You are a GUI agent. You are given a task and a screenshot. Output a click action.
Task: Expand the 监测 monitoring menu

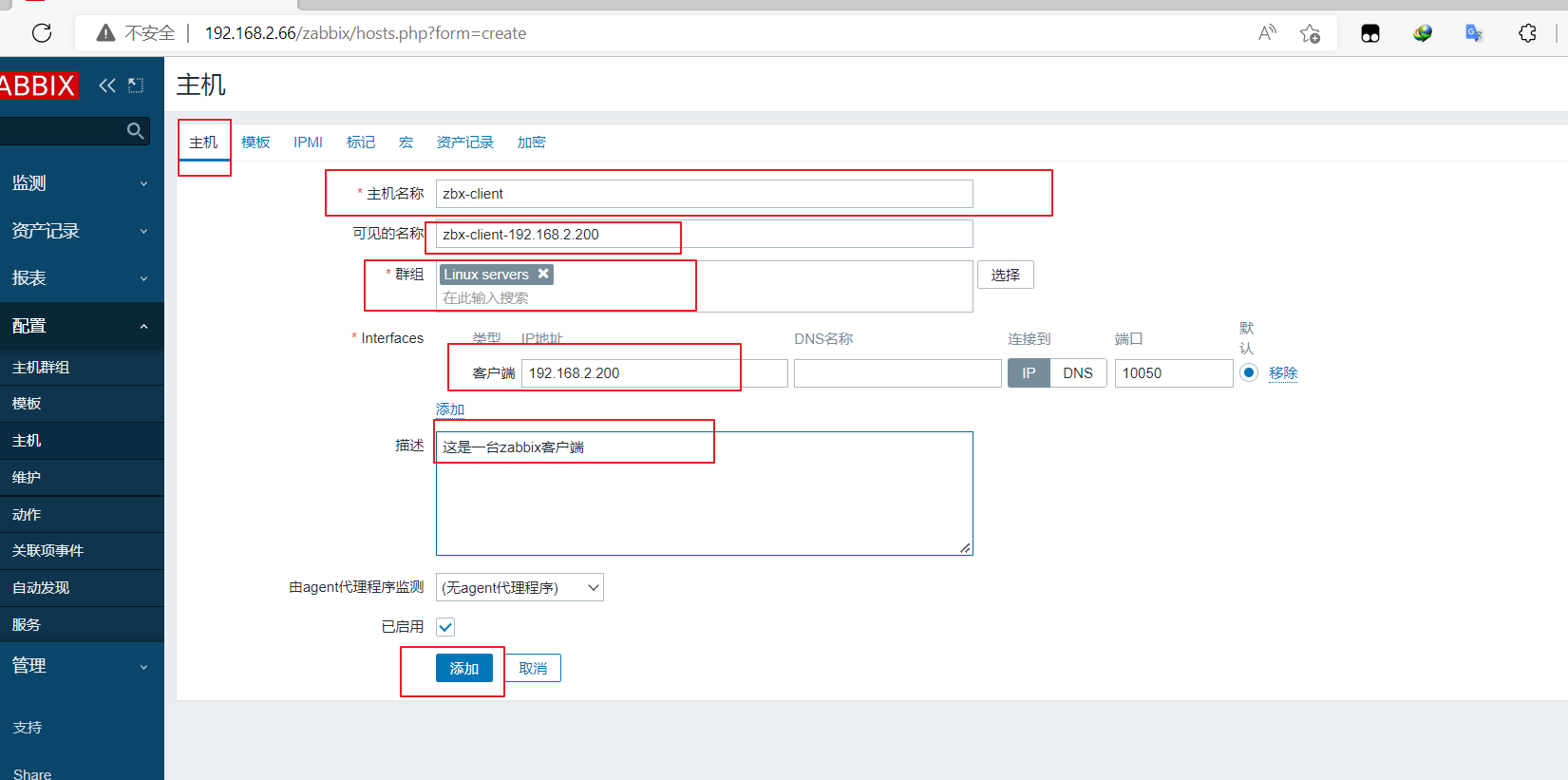point(82,183)
